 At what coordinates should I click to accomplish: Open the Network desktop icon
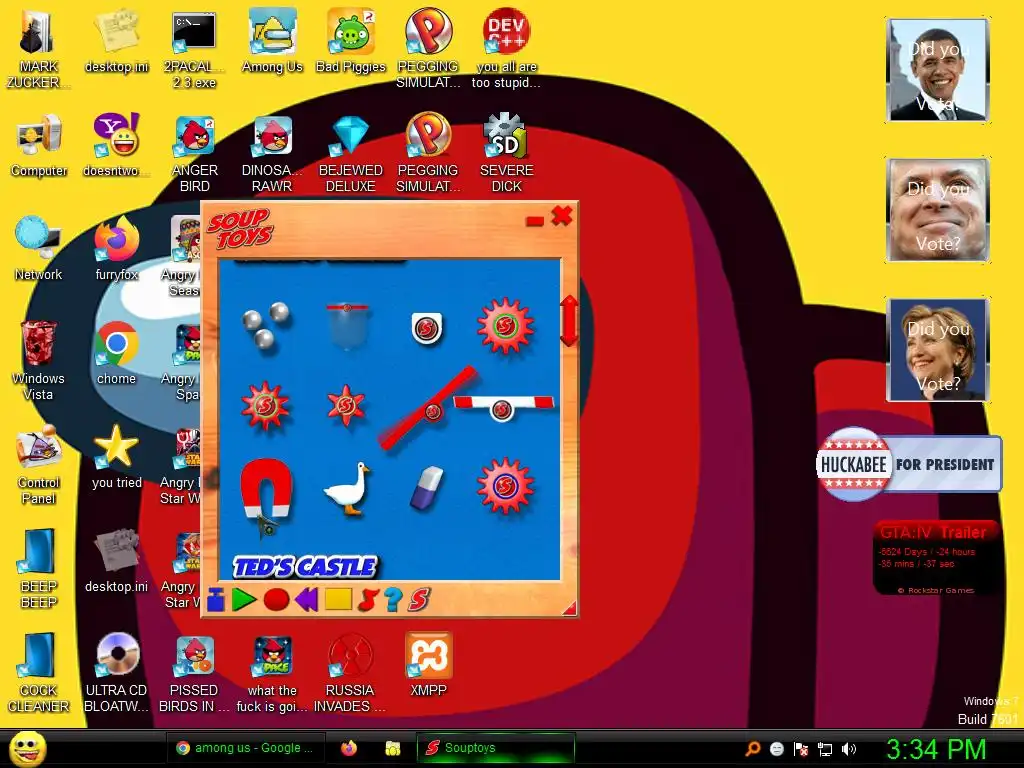pos(39,249)
